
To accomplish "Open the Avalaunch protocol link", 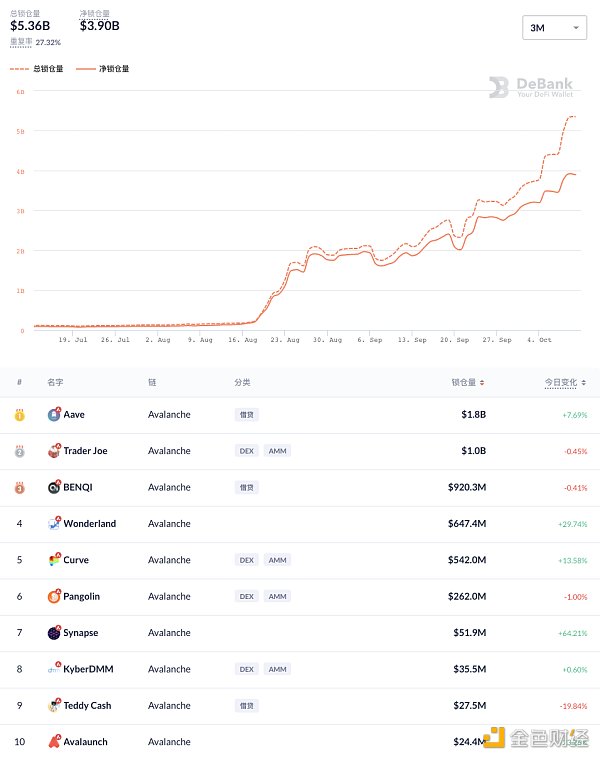I will click(85, 742).
